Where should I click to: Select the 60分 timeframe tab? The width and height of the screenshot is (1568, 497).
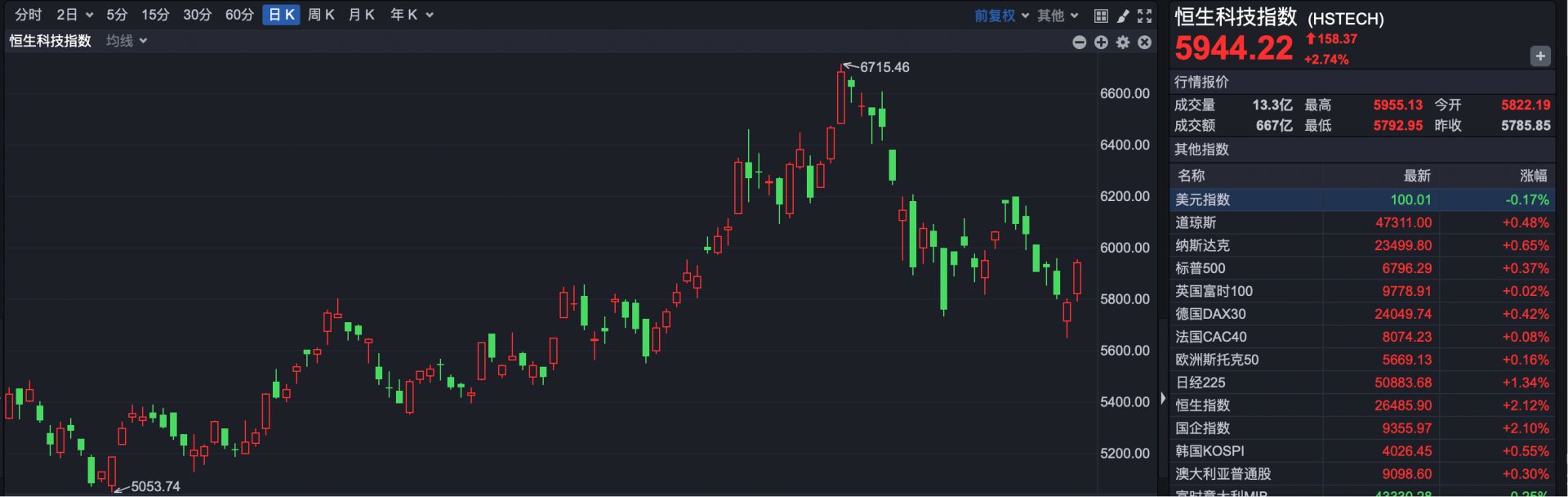click(239, 15)
